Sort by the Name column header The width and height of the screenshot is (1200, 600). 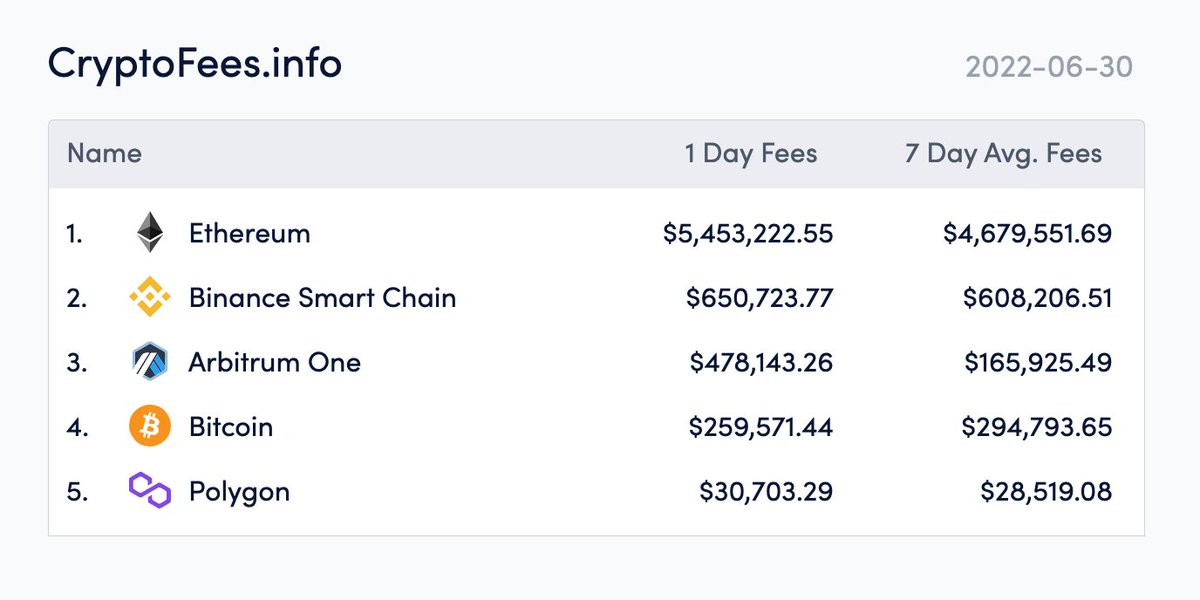(104, 154)
